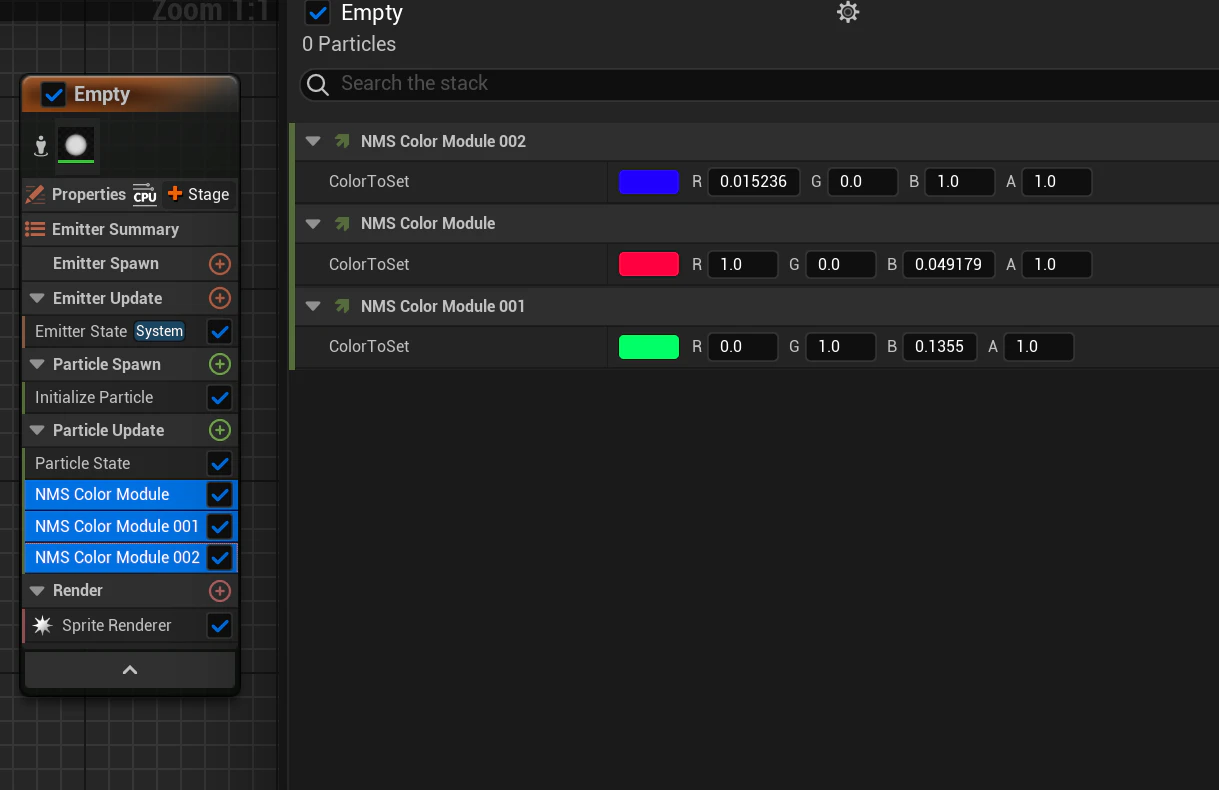Click NMS Color Module 001 script icon
The width and height of the screenshot is (1219, 790).
point(343,306)
